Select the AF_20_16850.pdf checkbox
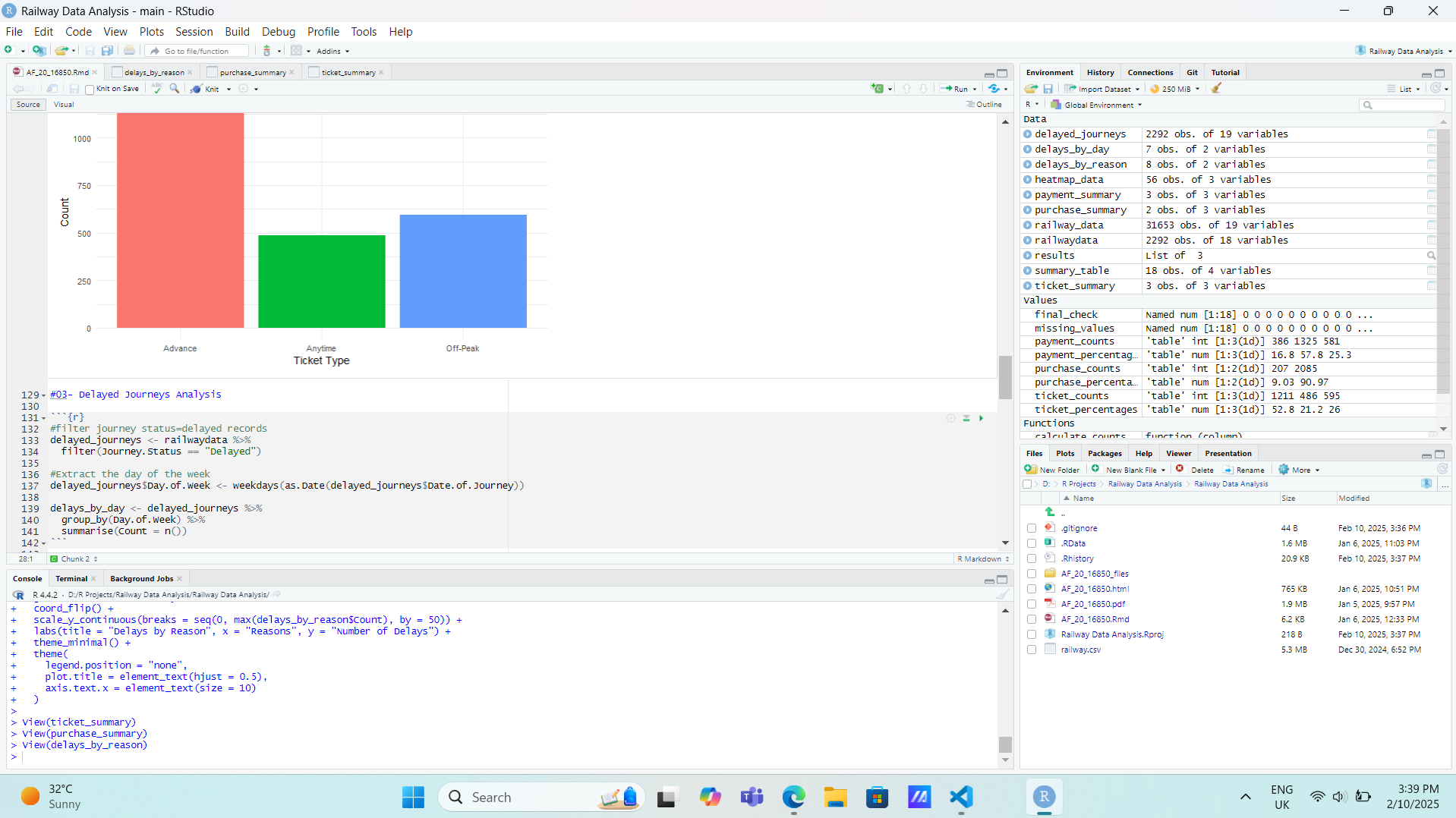 [x=1032, y=604]
